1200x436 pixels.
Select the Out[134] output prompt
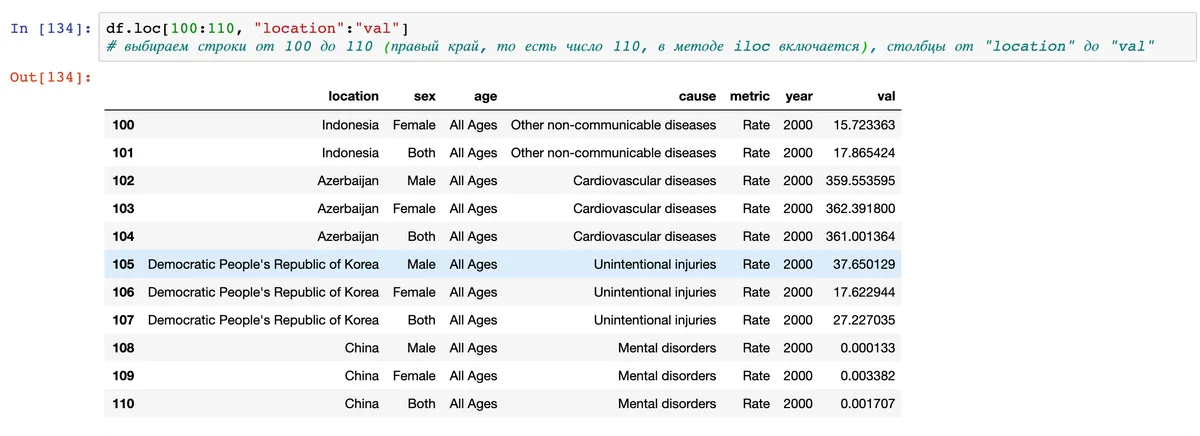pos(50,77)
